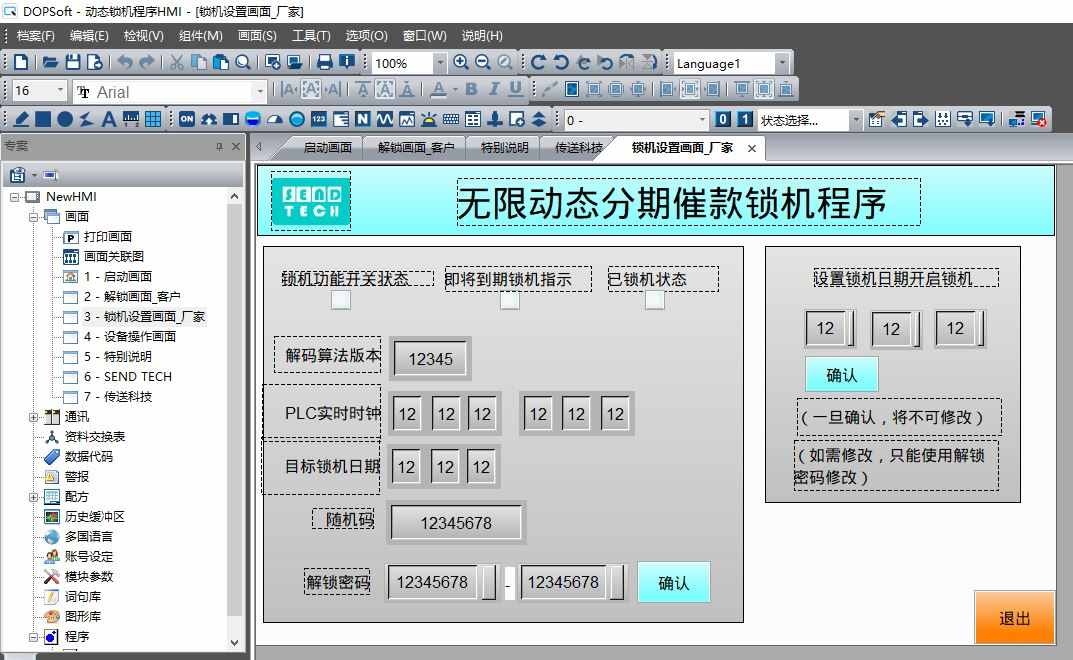
Task: Select '4 - 设备操作画面' in tree
Action: click(130, 337)
